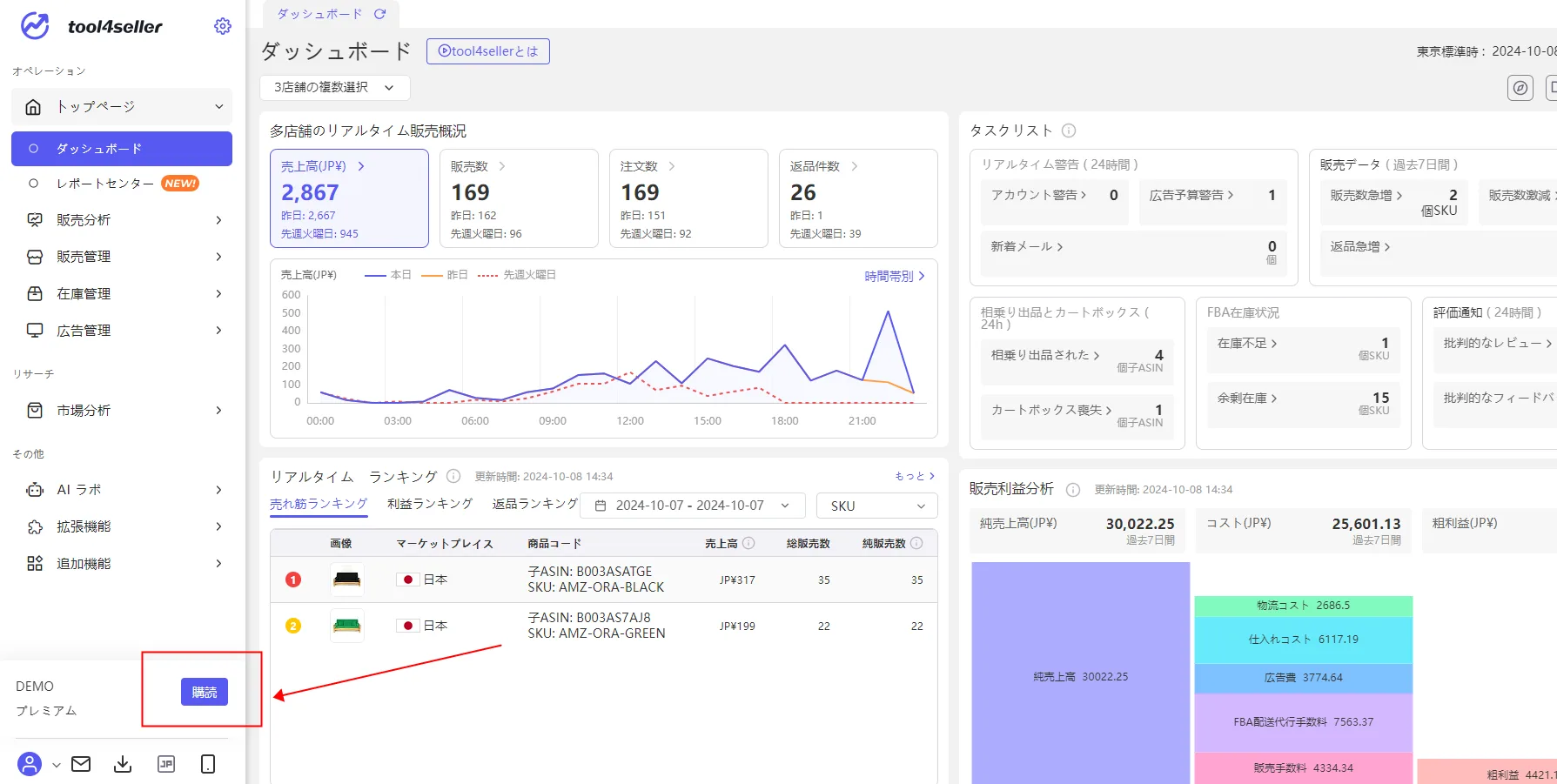Select ダッシュボード in the sidebar

122,149
